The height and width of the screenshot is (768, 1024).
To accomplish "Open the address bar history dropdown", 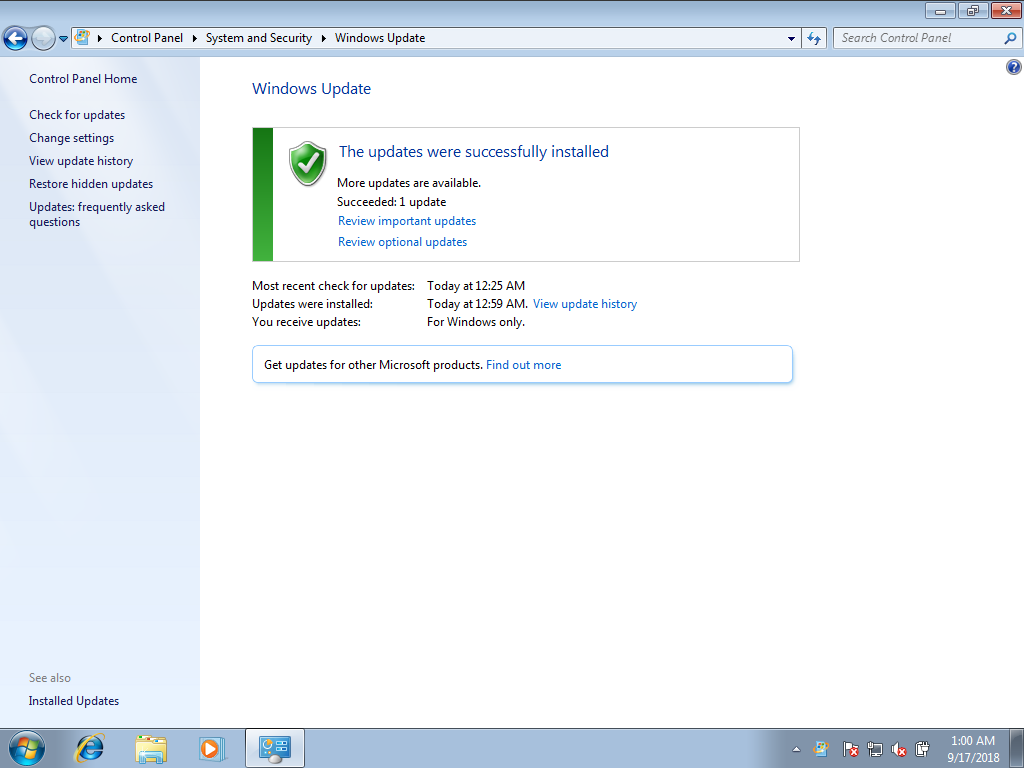I will 791,39.
